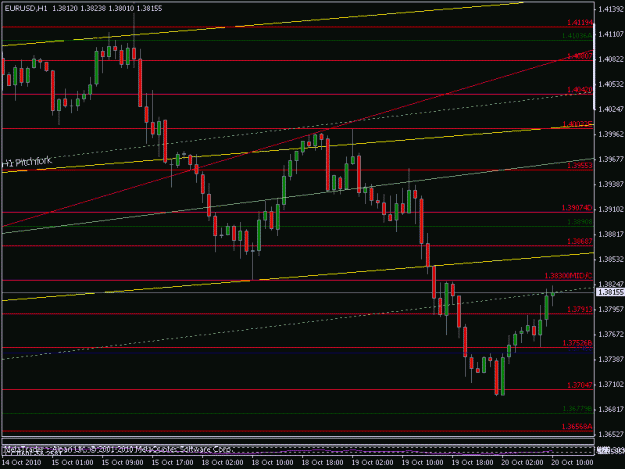Viewport: 625px width, 469px height.
Task: Click 1.39962 on the price axis
Action: coord(611,134)
